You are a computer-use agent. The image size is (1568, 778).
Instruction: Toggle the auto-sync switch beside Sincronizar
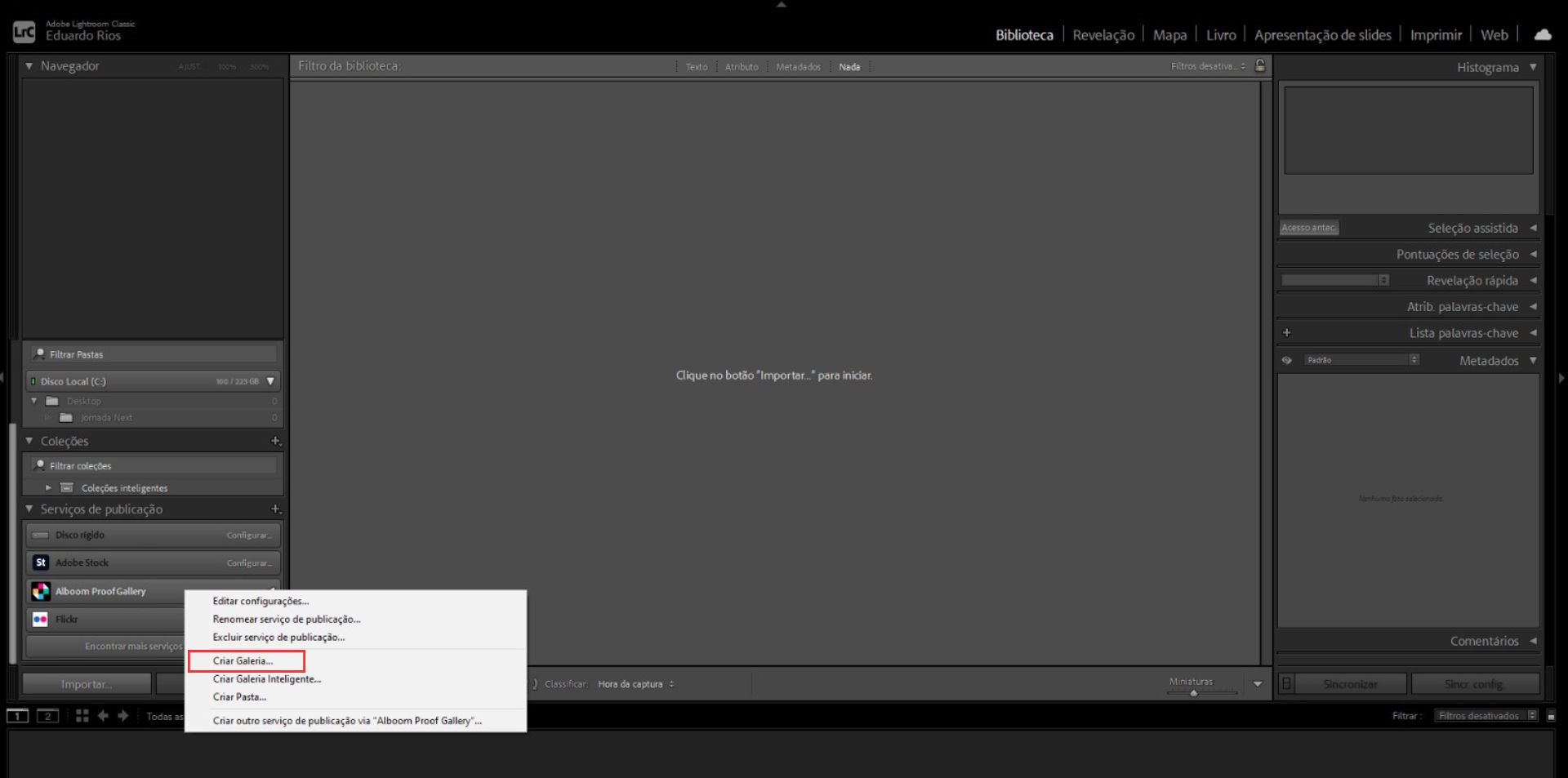coord(1286,684)
